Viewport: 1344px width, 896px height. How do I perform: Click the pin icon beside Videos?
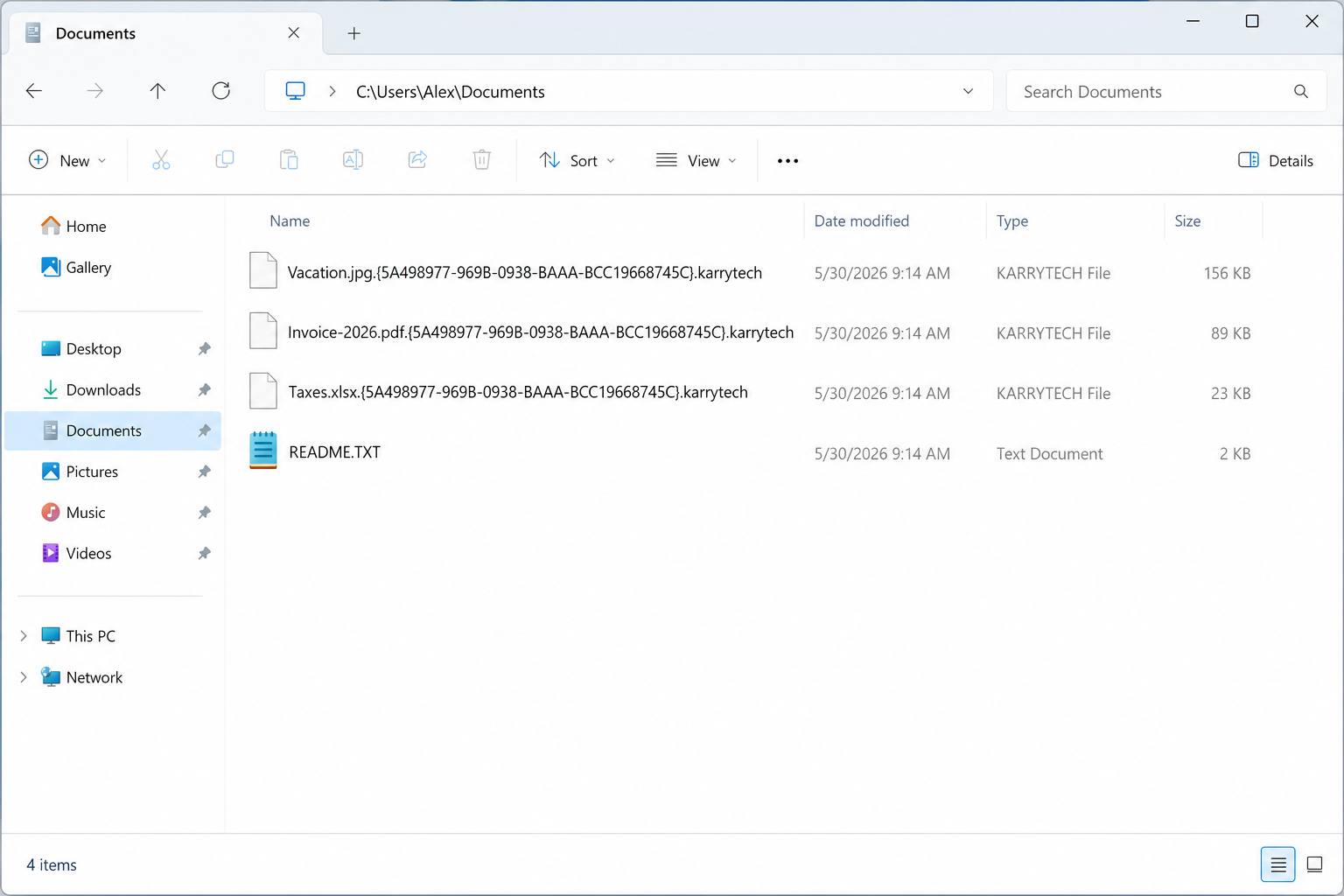[x=204, y=554]
